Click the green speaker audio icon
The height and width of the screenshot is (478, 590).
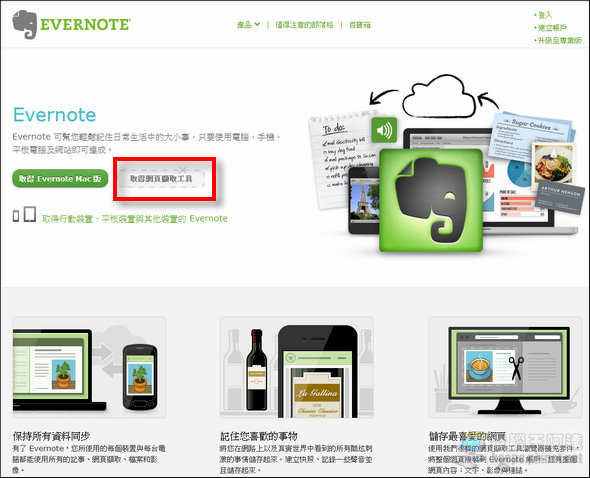pos(384,130)
